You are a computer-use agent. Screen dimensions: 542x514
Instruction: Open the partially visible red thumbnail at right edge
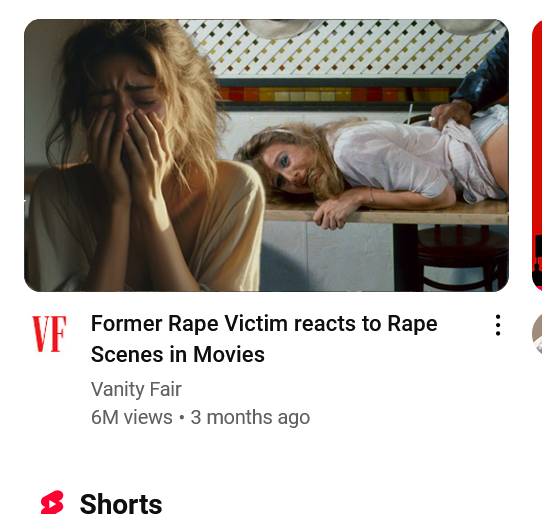(537, 155)
